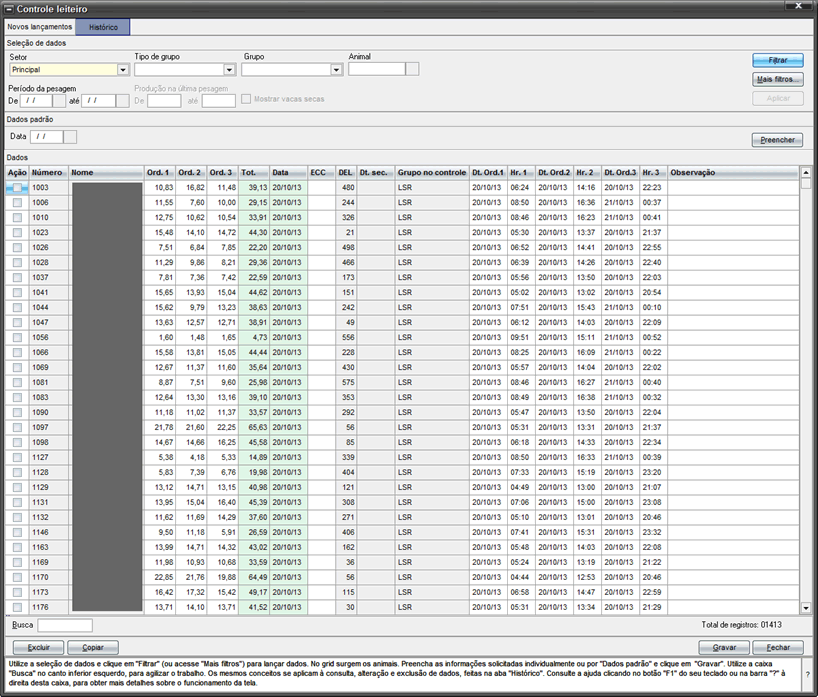Click the grid's scroll-up arrow

point(806,173)
